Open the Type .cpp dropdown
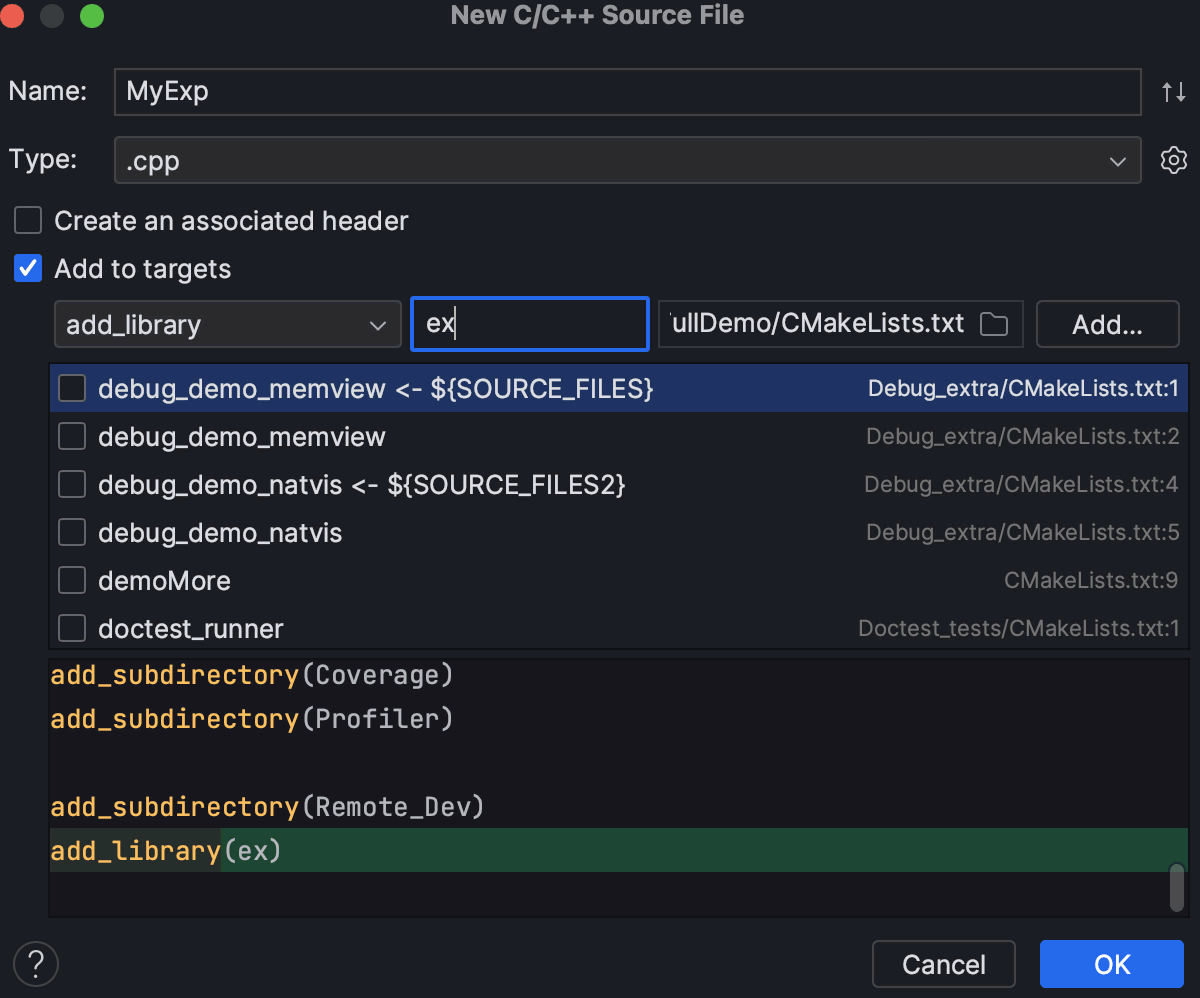 (627, 160)
